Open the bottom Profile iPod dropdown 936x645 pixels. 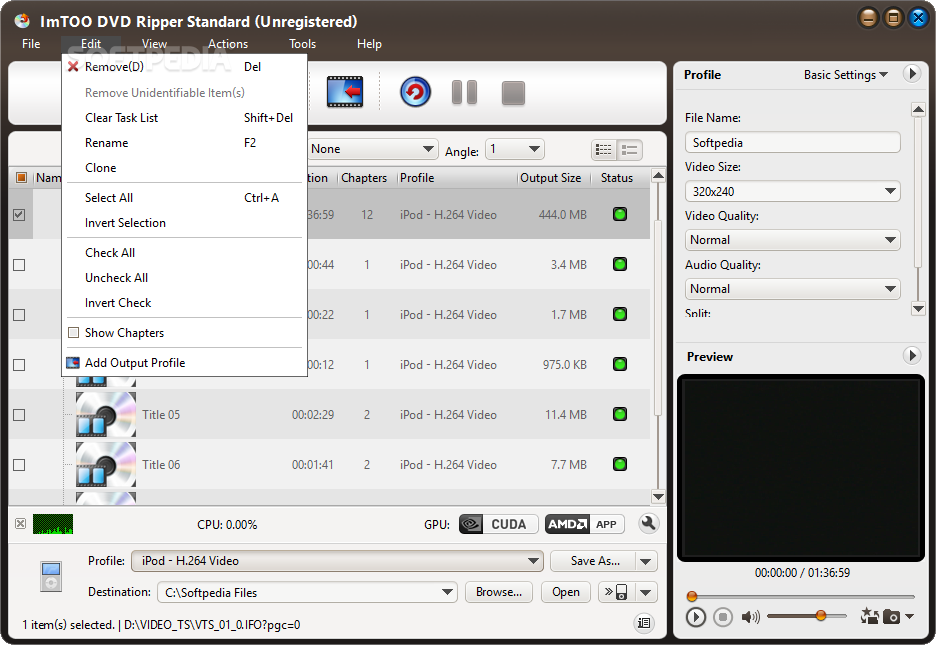337,561
